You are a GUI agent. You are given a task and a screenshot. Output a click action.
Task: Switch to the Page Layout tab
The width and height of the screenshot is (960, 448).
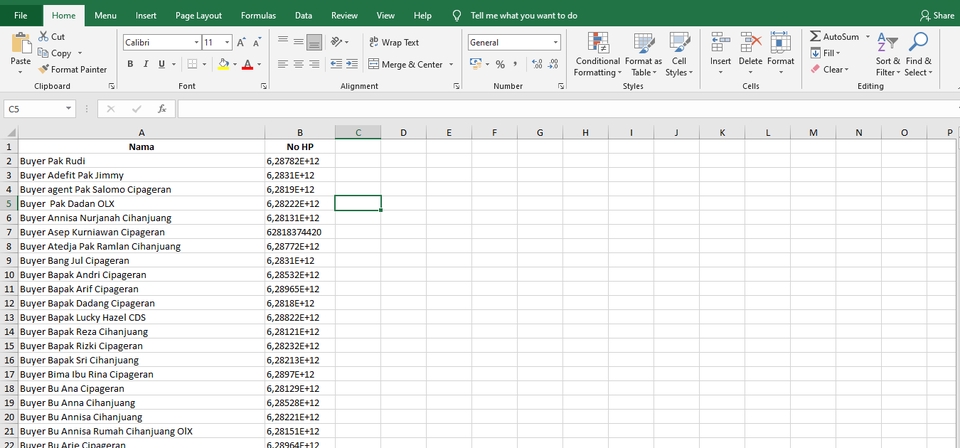pos(198,15)
